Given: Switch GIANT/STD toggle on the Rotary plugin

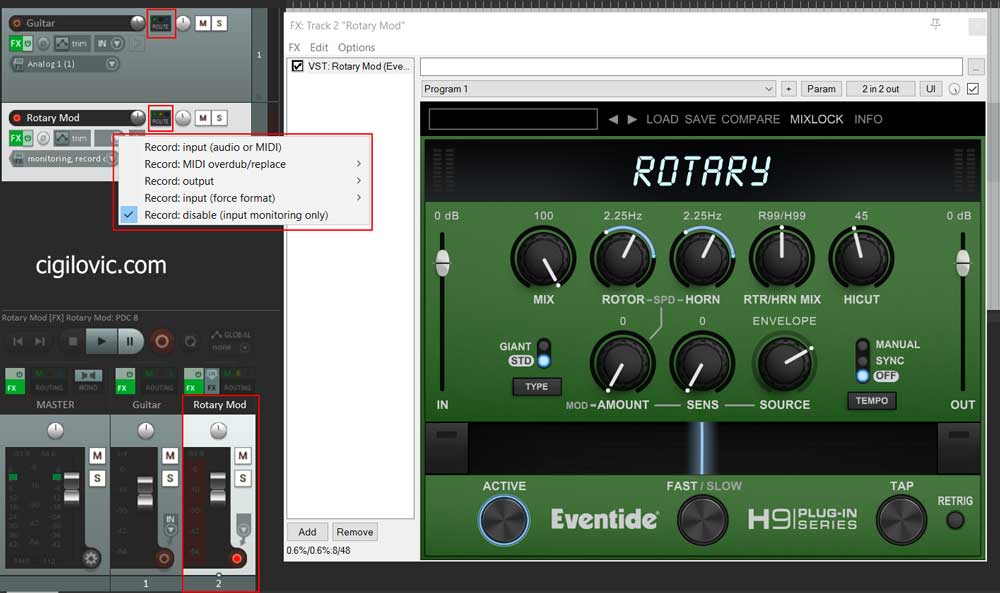Looking at the screenshot, I should click(545, 352).
